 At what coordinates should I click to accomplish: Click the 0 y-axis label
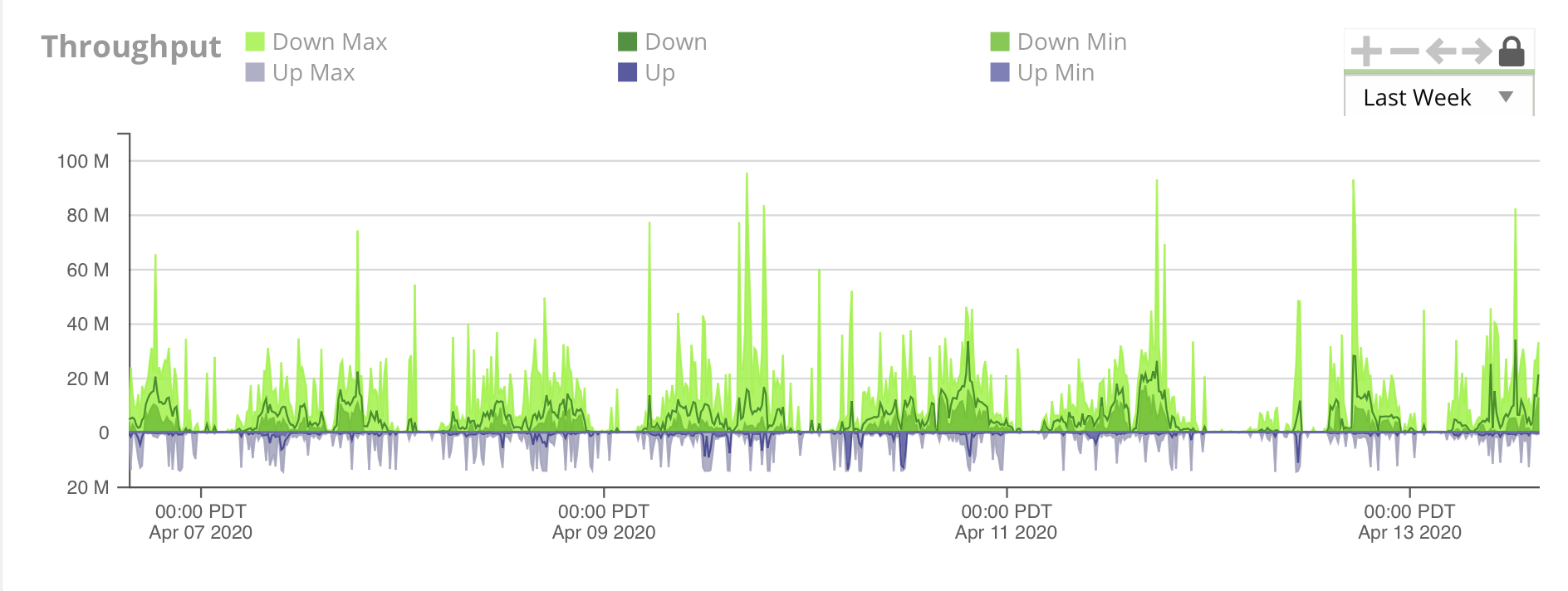pos(104,432)
